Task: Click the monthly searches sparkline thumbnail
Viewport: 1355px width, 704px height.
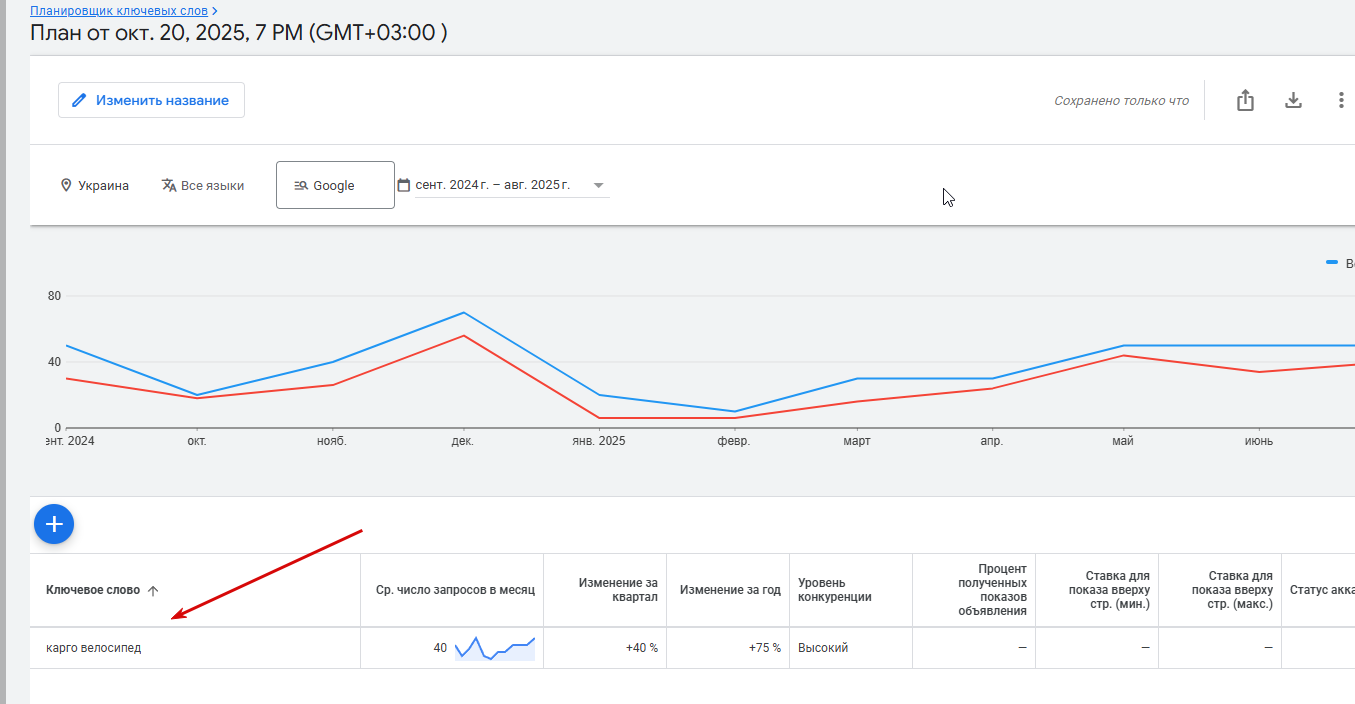Action: coord(495,648)
